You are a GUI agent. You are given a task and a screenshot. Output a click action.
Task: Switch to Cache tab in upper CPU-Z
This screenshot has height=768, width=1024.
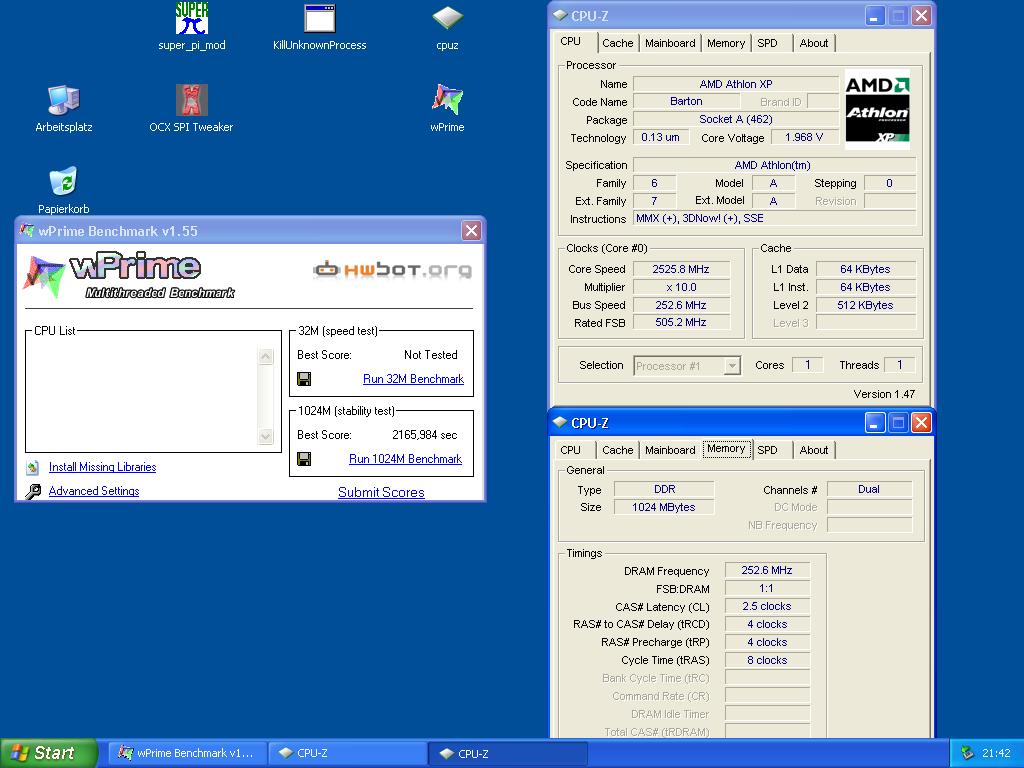(x=617, y=43)
